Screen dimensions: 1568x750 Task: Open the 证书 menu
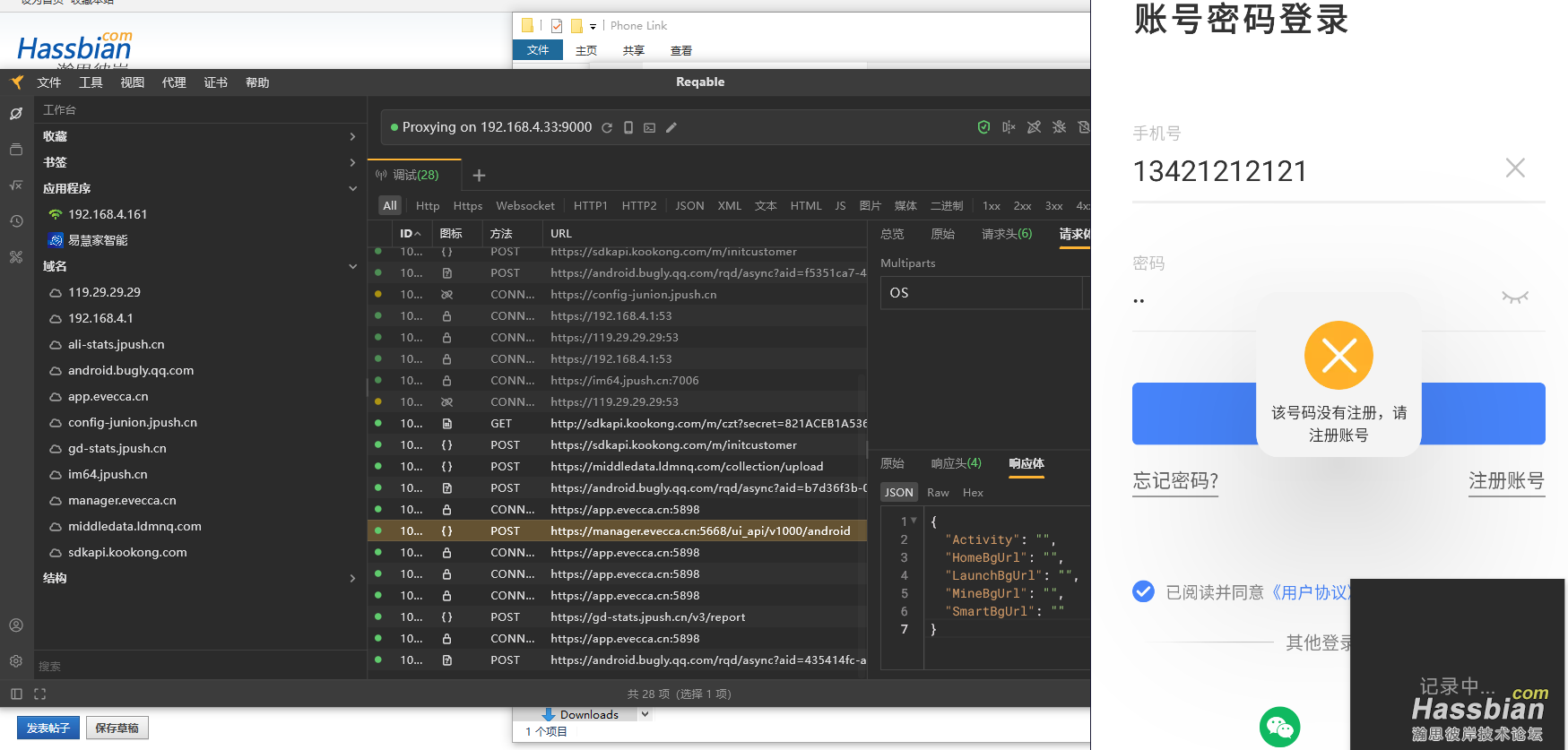(x=215, y=82)
